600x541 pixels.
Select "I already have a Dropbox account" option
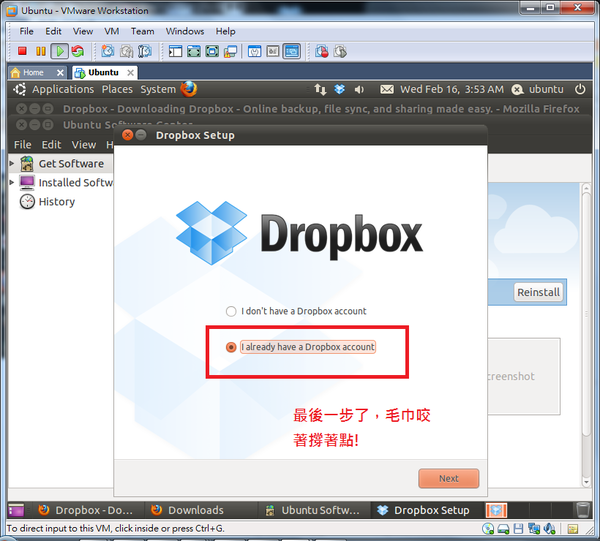[x=301, y=347]
